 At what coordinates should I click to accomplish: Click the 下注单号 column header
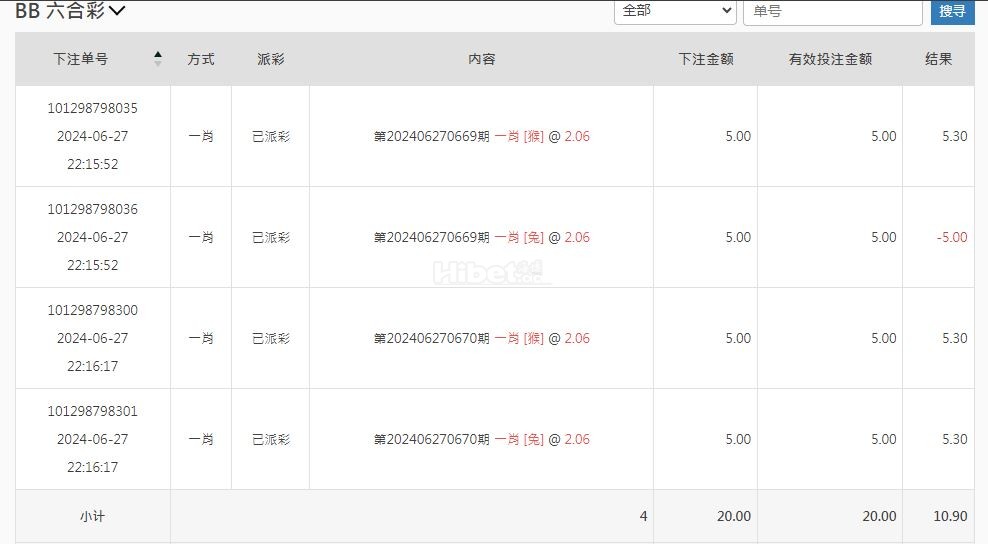point(81,59)
